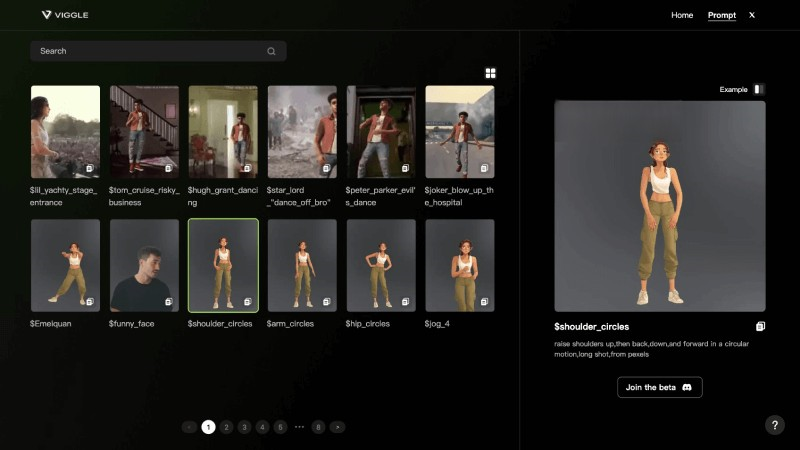Click copy icon on $funny_face thumbnail

pyautogui.click(x=168, y=301)
